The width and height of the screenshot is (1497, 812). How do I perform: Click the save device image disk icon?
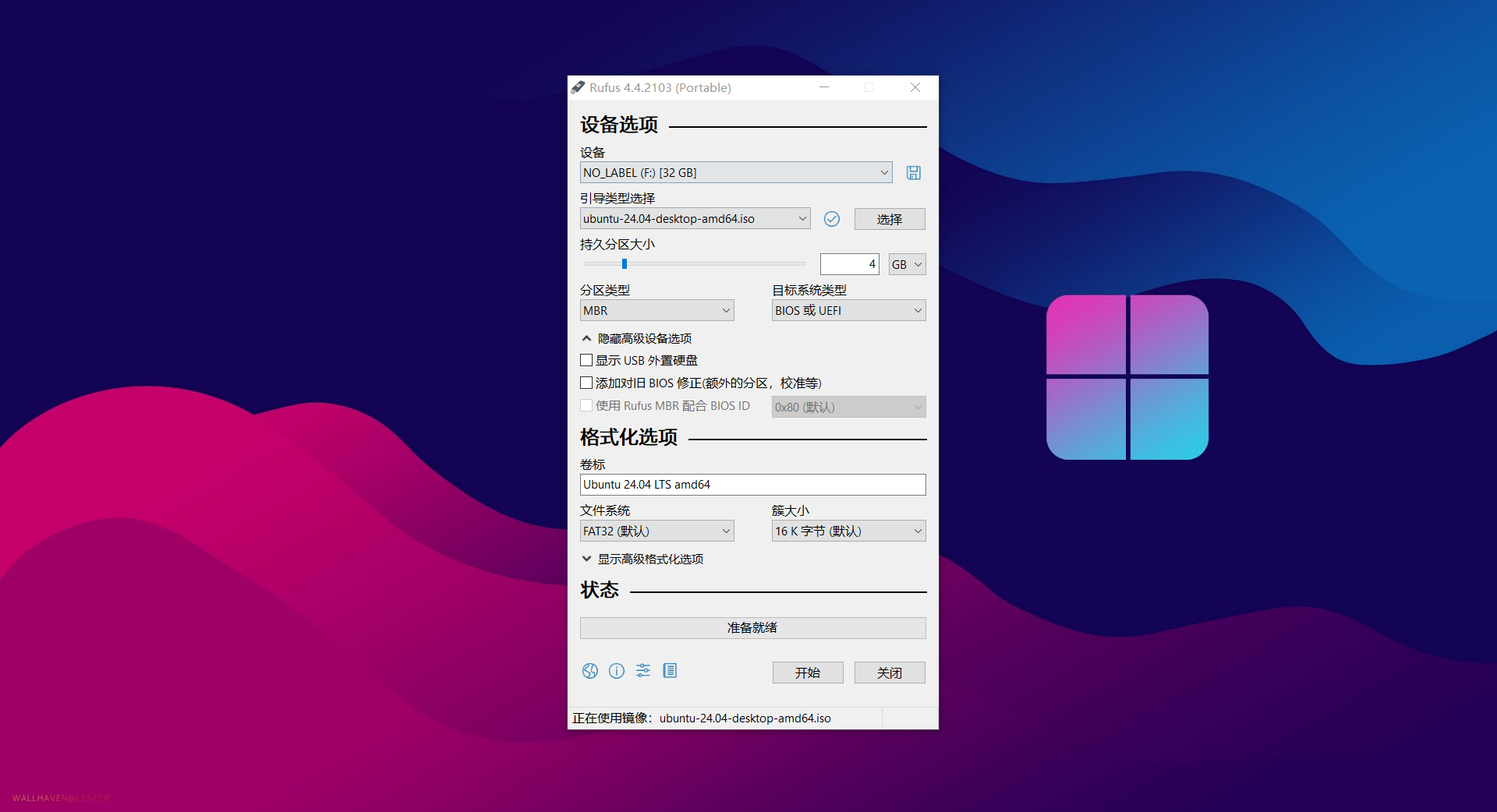[913, 173]
